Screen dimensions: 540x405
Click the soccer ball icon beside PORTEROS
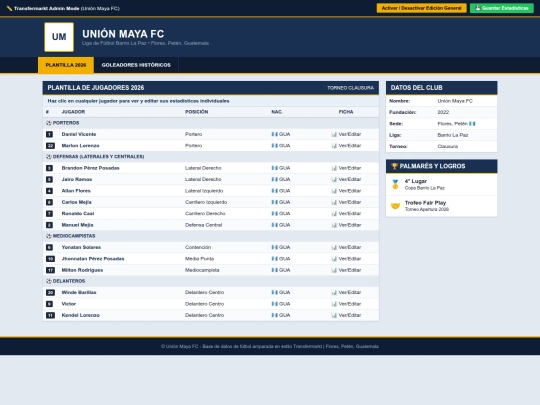[x=49, y=123]
